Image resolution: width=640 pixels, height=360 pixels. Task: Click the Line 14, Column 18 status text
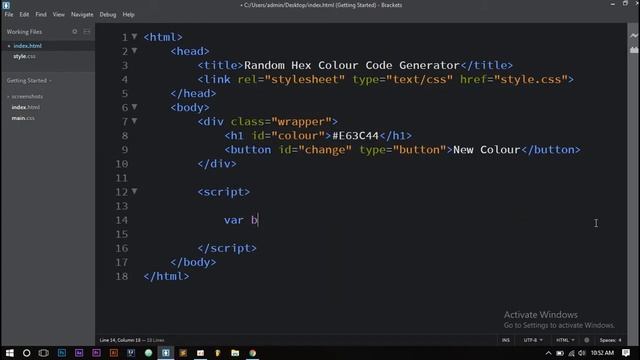click(x=120, y=340)
